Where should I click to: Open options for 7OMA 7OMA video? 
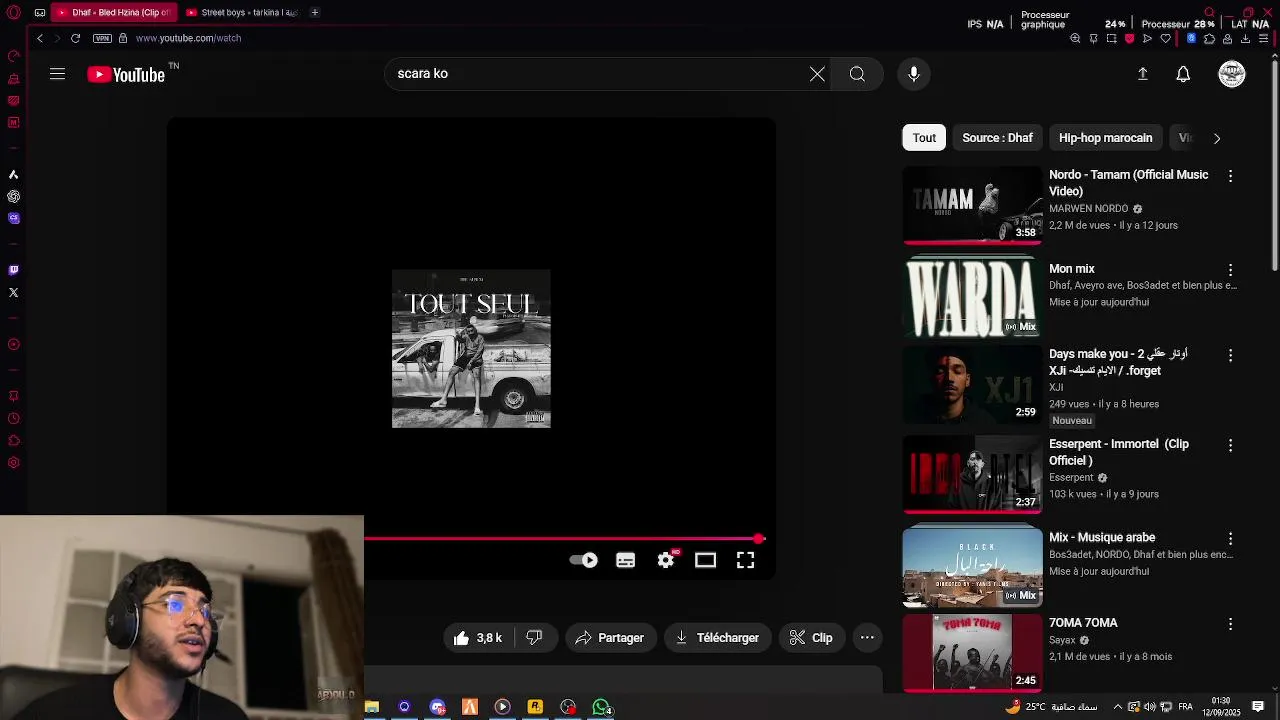tap(1231, 624)
